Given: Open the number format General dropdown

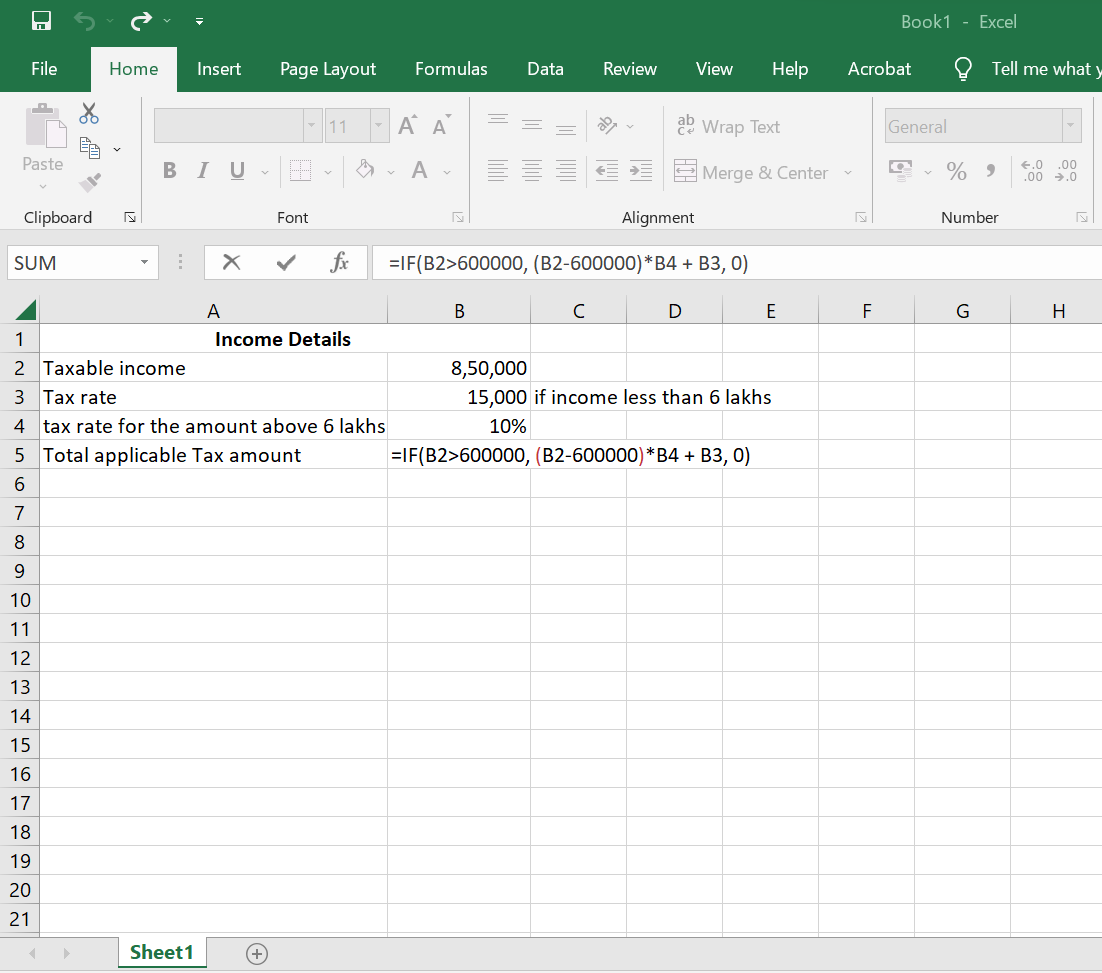Looking at the screenshot, I should click(x=1072, y=126).
